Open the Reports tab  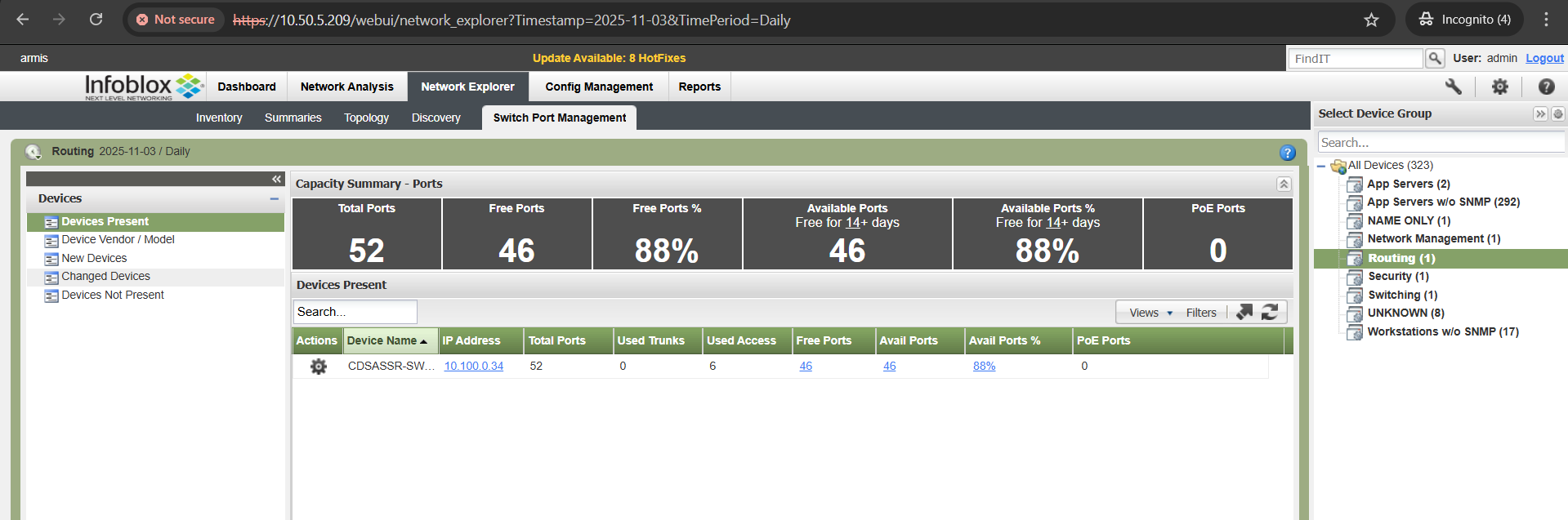(x=699, y=87)
